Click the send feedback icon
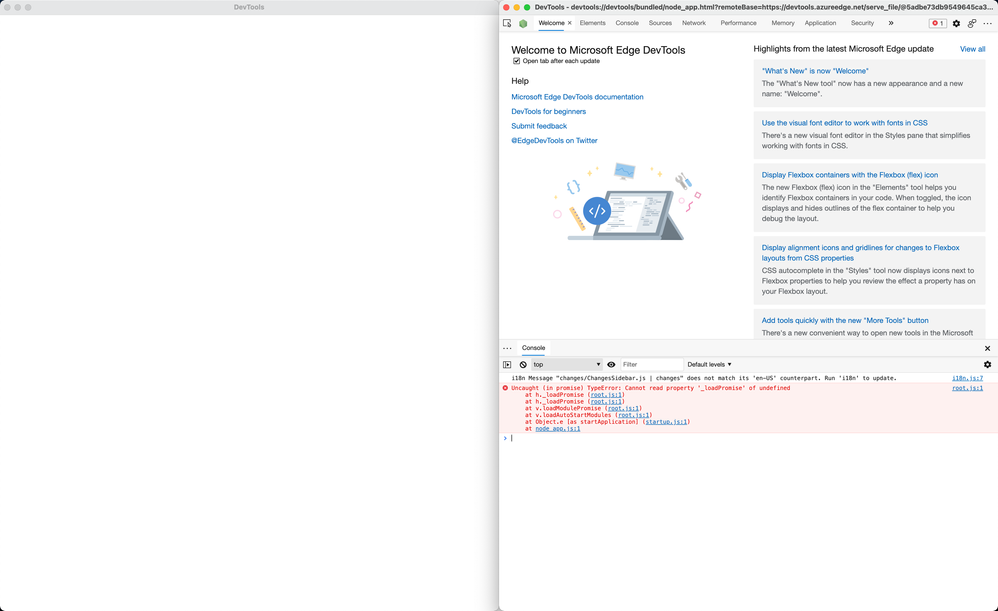 (972, 24)
